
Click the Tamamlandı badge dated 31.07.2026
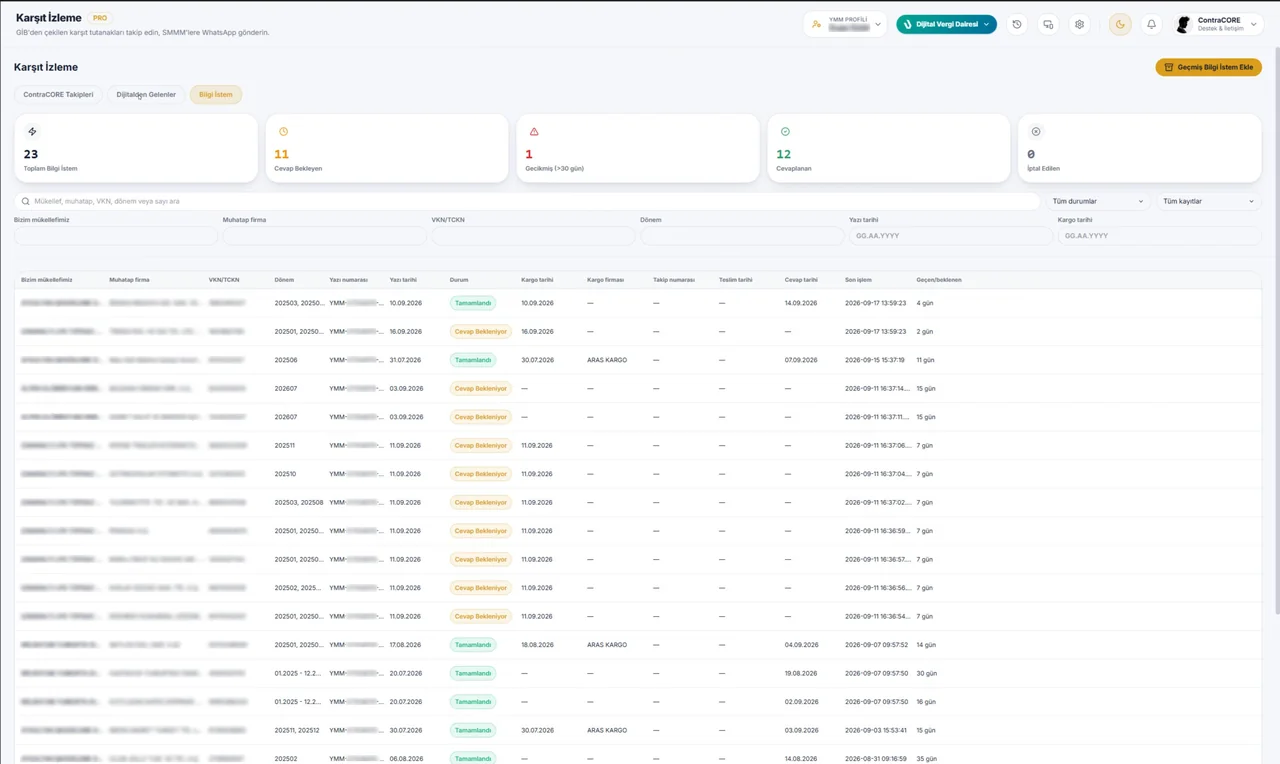[472, 360]
